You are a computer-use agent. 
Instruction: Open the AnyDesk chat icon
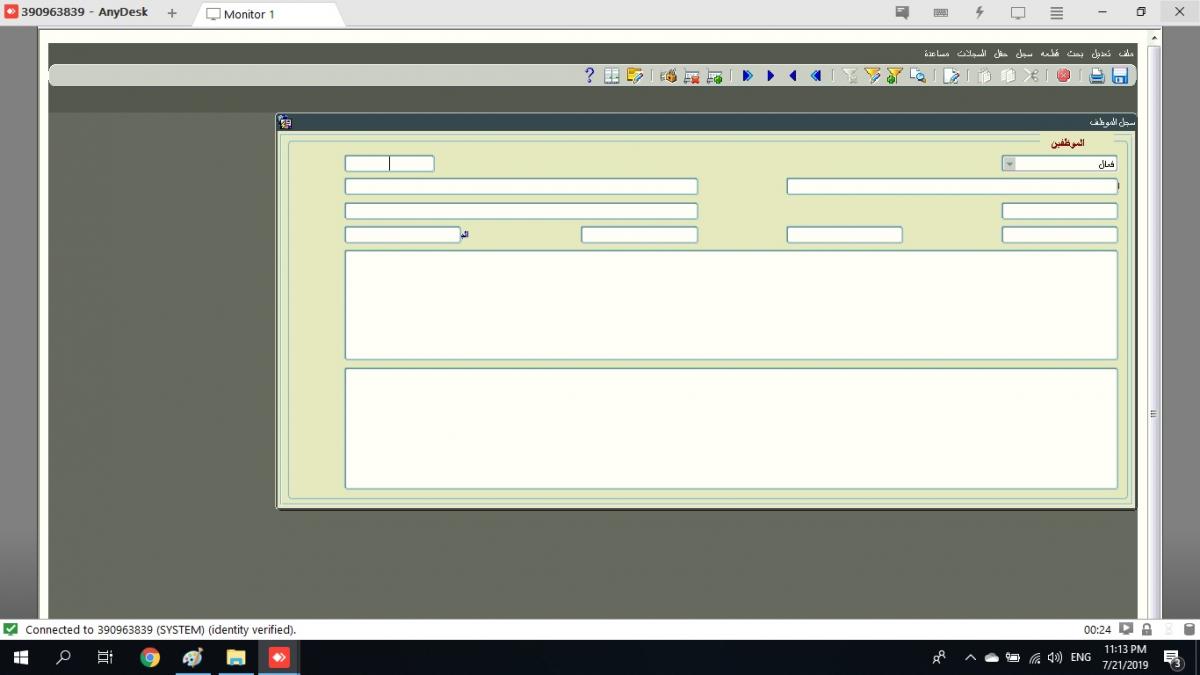902,13
